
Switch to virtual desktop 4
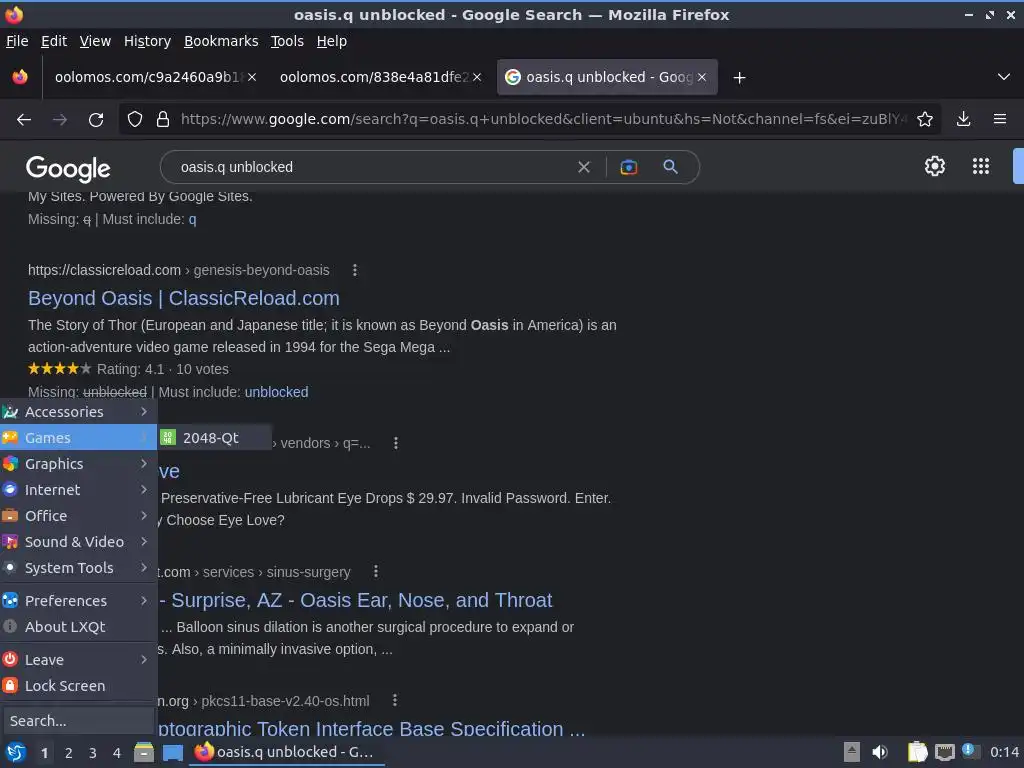117,753
